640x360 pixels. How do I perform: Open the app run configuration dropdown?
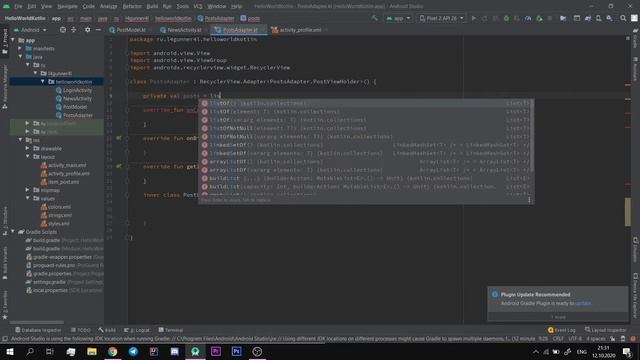coord(398,18)
